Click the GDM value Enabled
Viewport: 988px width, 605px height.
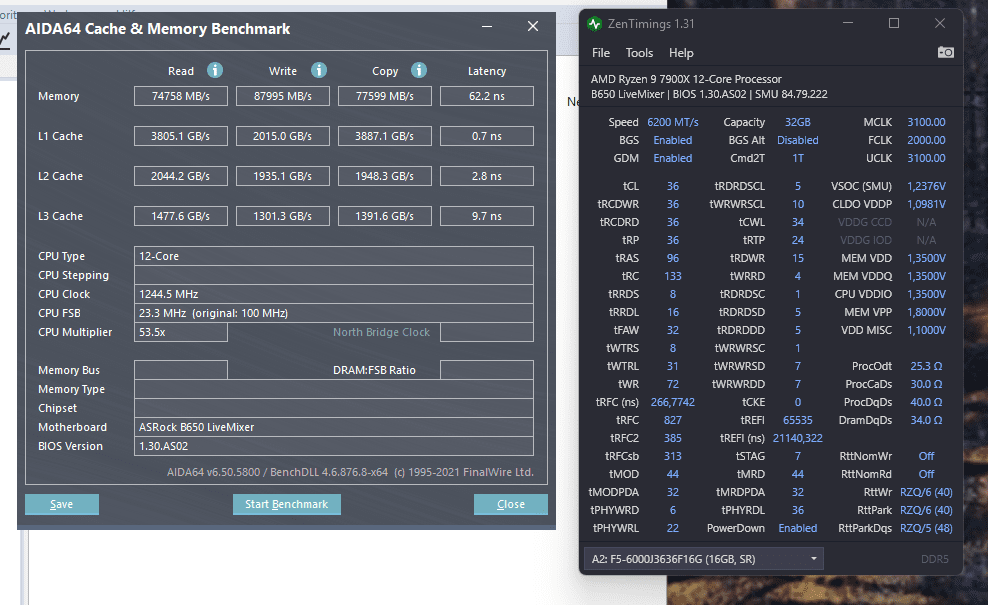click(x=673, y=158)
